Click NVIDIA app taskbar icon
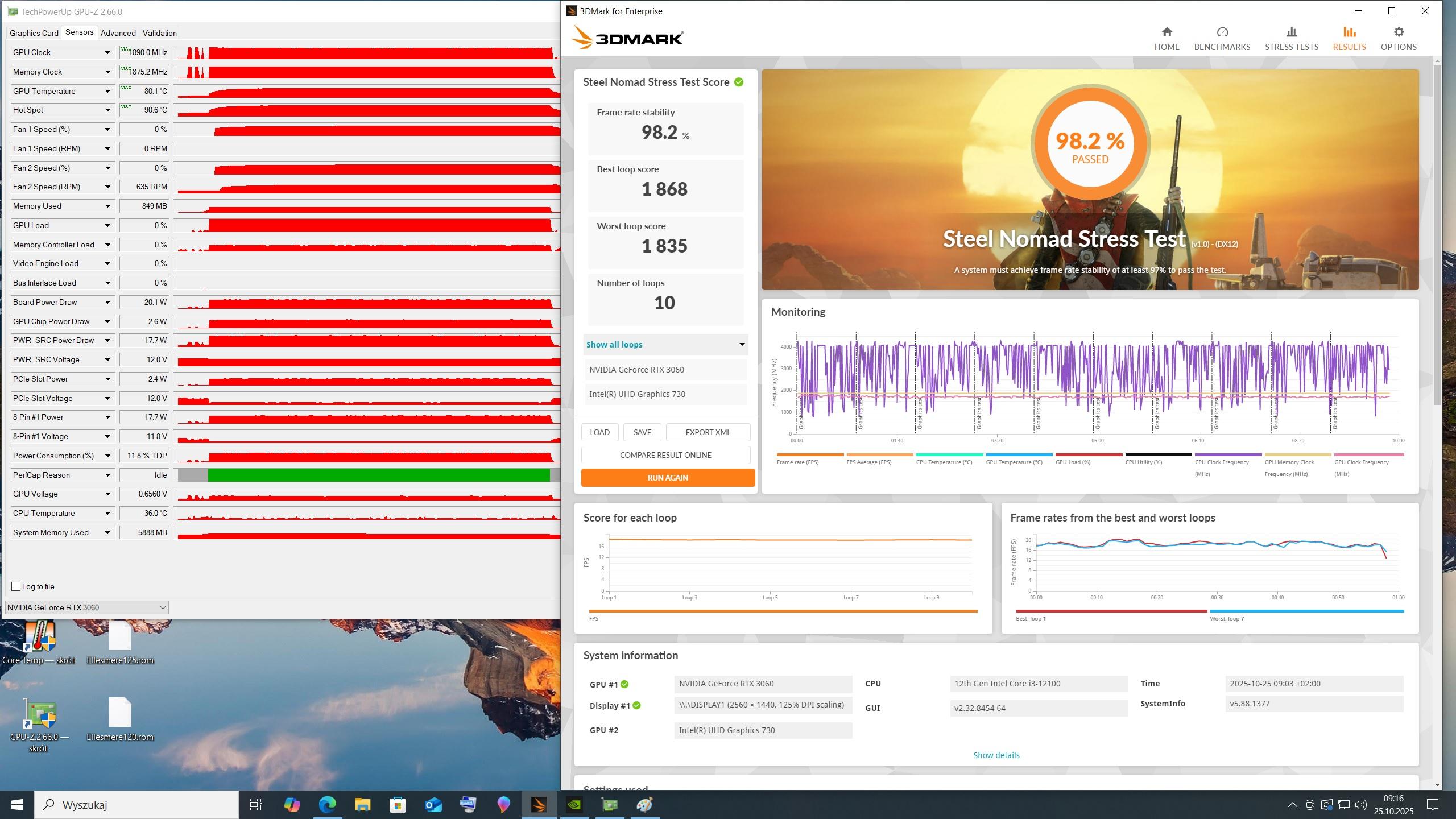 point(574,804)
